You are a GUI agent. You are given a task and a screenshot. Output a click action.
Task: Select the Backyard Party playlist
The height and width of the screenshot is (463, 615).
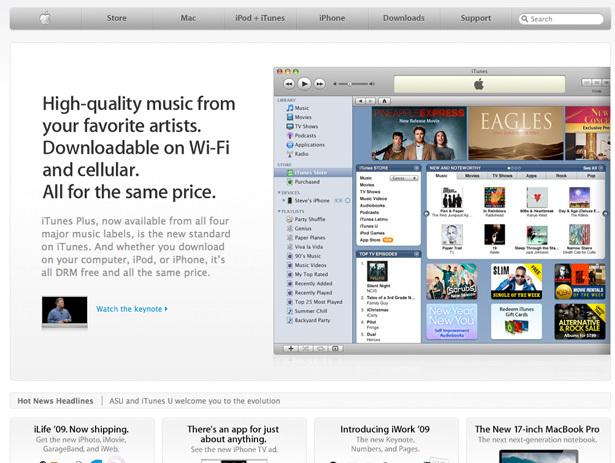(x=308, y=320)
